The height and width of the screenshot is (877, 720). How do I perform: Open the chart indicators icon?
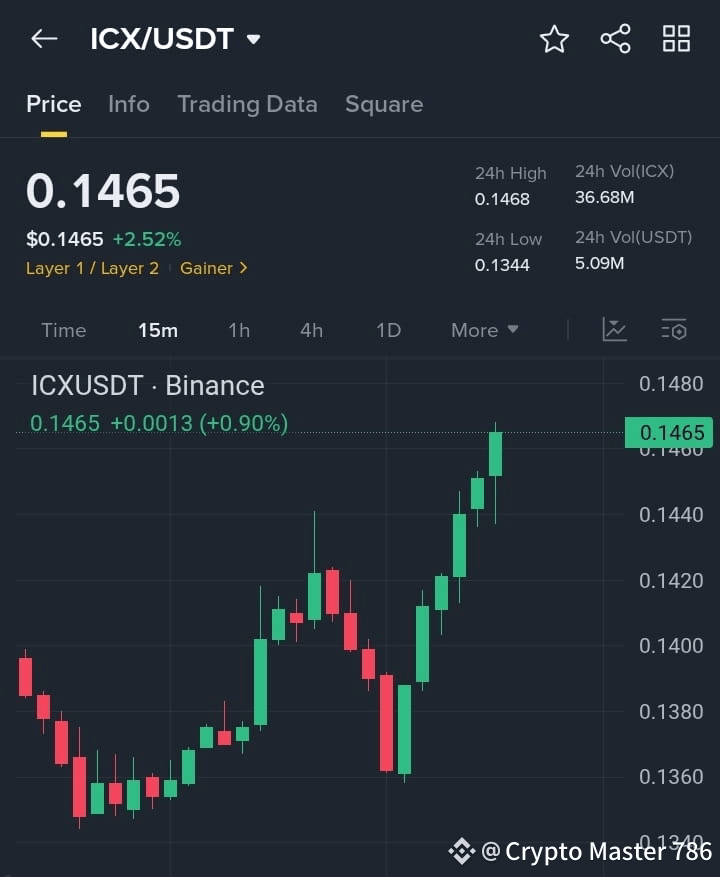pyautogui.click(x=614, y=330)
